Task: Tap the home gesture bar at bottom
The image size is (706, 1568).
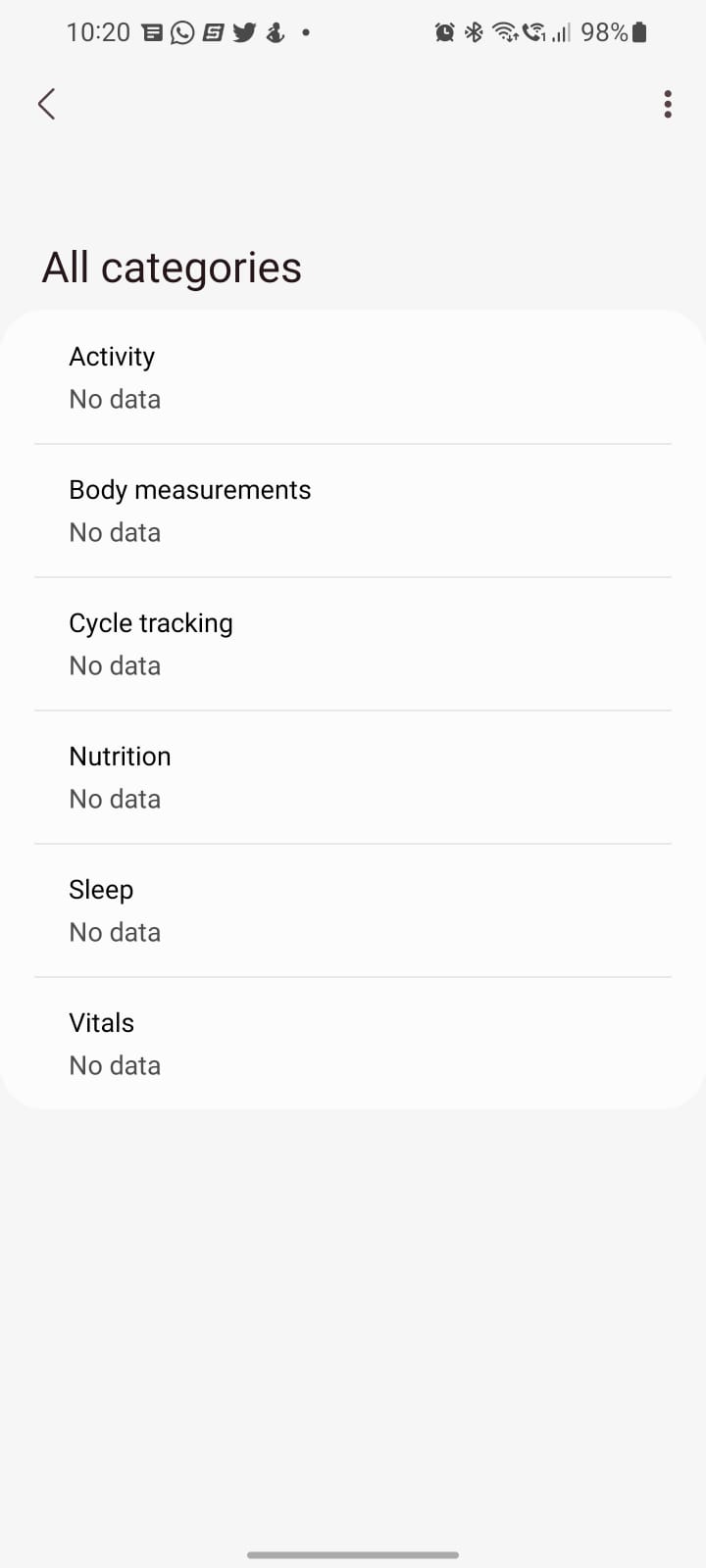Action: [x=353, y=1554]
